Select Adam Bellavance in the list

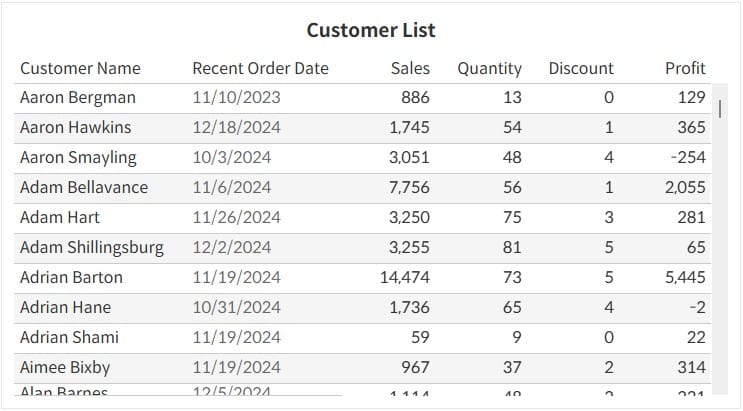click(x=84, y=188)
